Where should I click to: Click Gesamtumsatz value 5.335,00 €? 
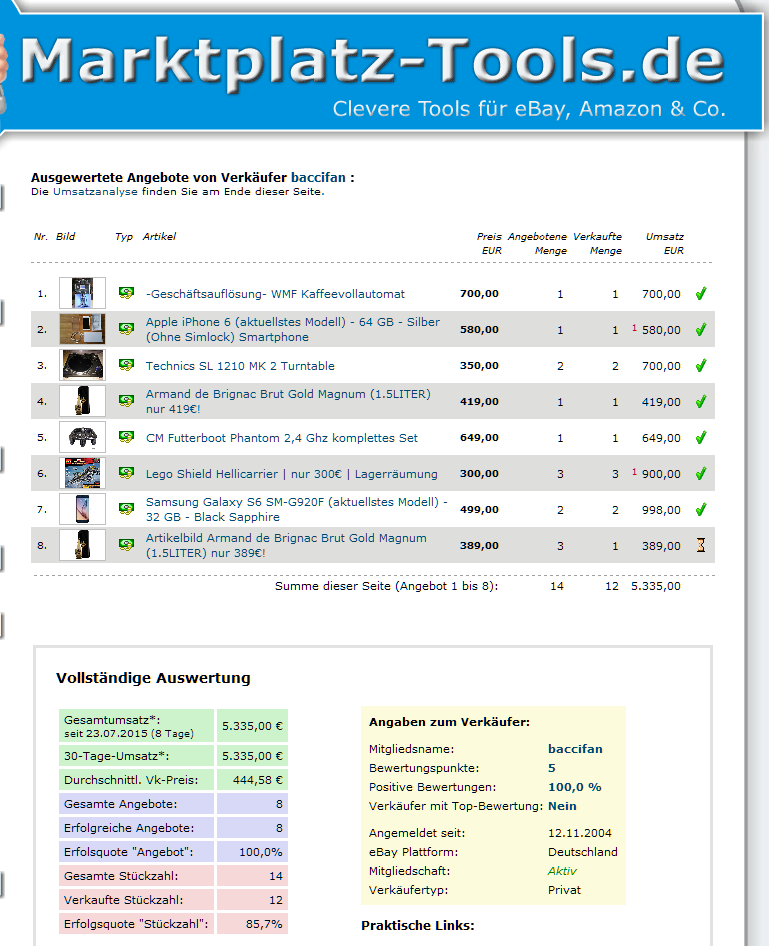coord(252,726)
